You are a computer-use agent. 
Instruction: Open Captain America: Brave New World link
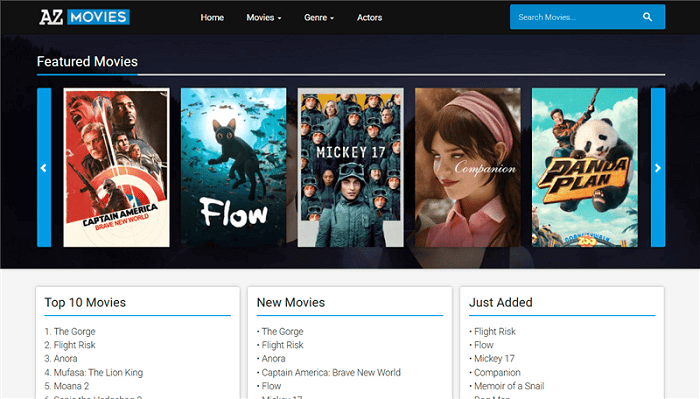click(x=331, y=372)
